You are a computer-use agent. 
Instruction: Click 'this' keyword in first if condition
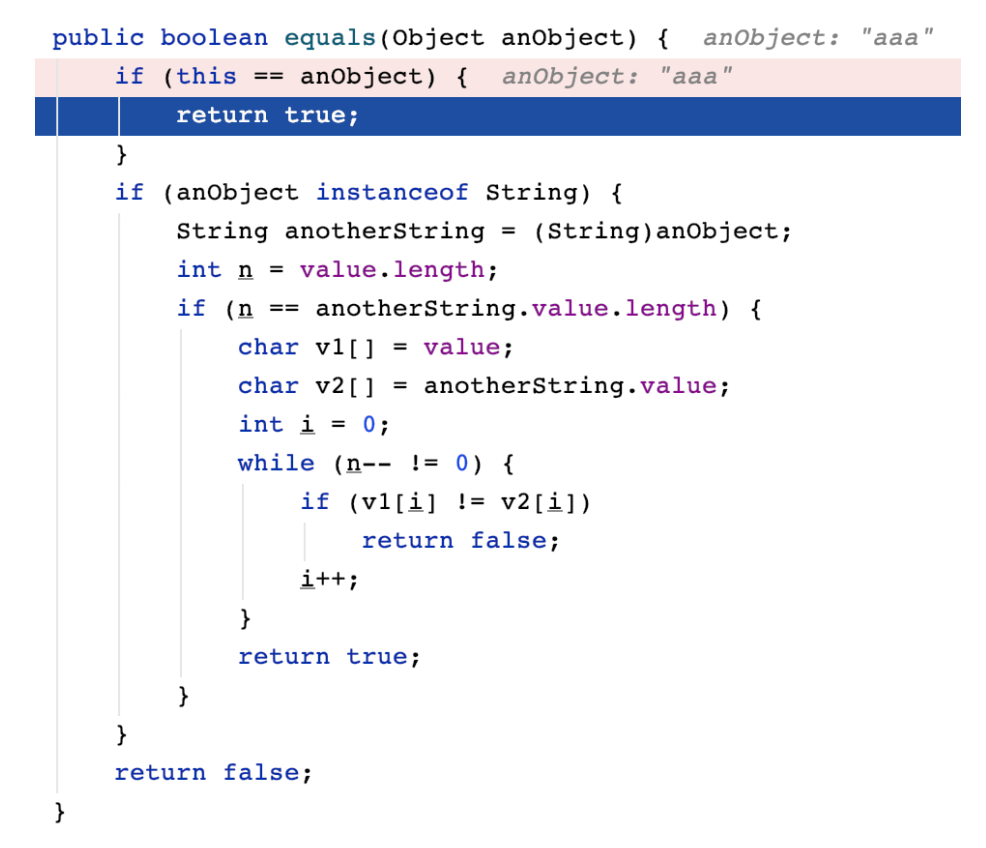point(206,77)
